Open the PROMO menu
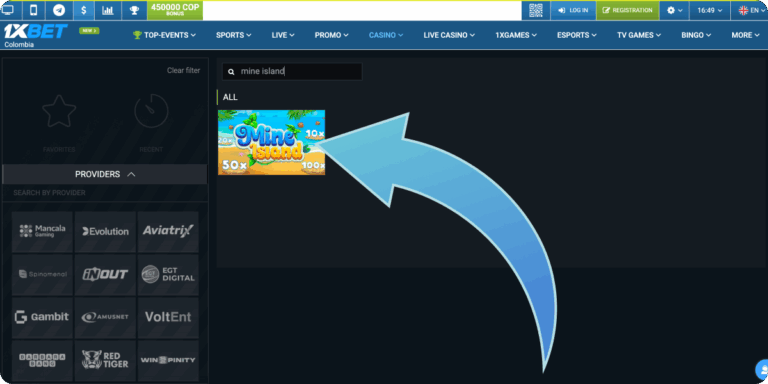The image size is (768, 384). [332, 35]
